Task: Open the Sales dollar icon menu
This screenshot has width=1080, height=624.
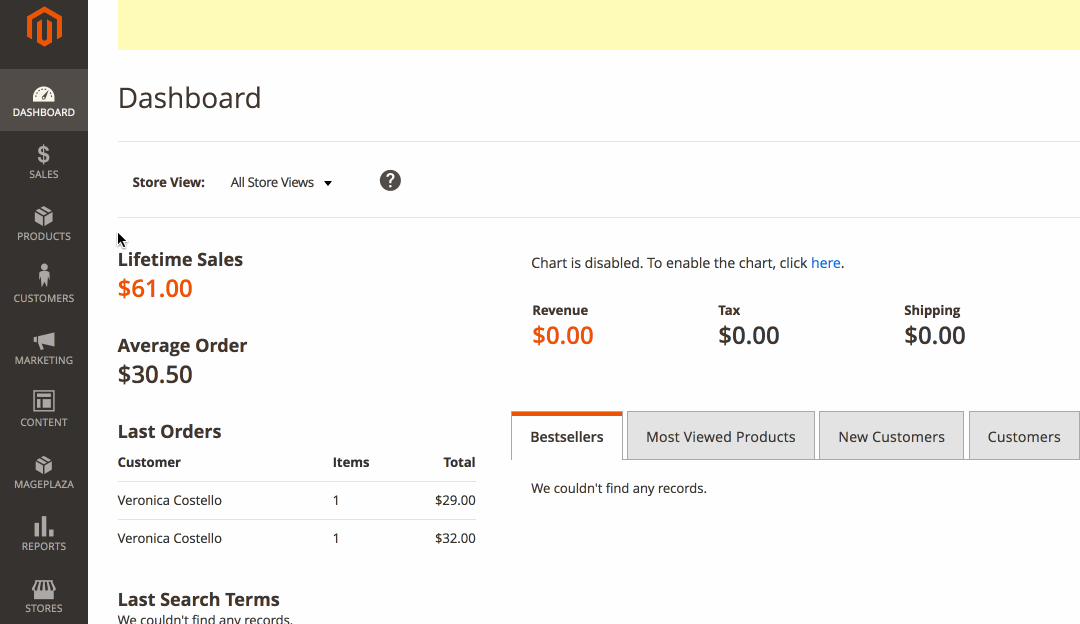Action: click(x=44, y=155)
